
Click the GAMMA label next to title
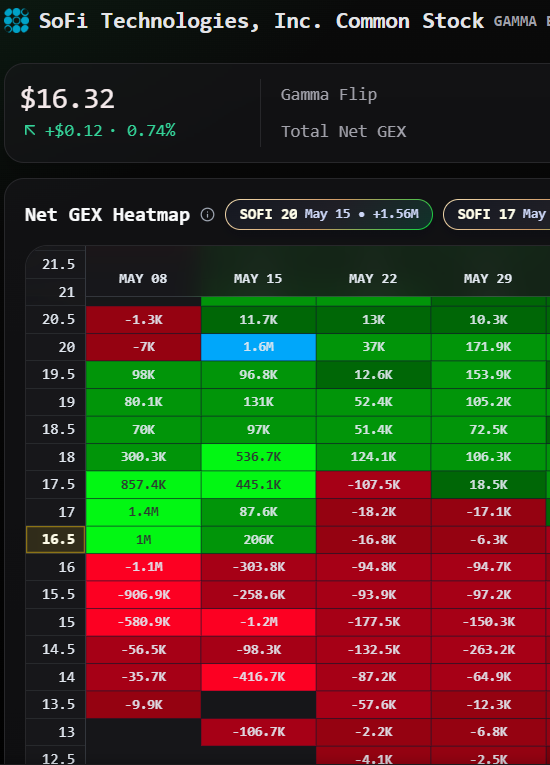tap(515, 21)
